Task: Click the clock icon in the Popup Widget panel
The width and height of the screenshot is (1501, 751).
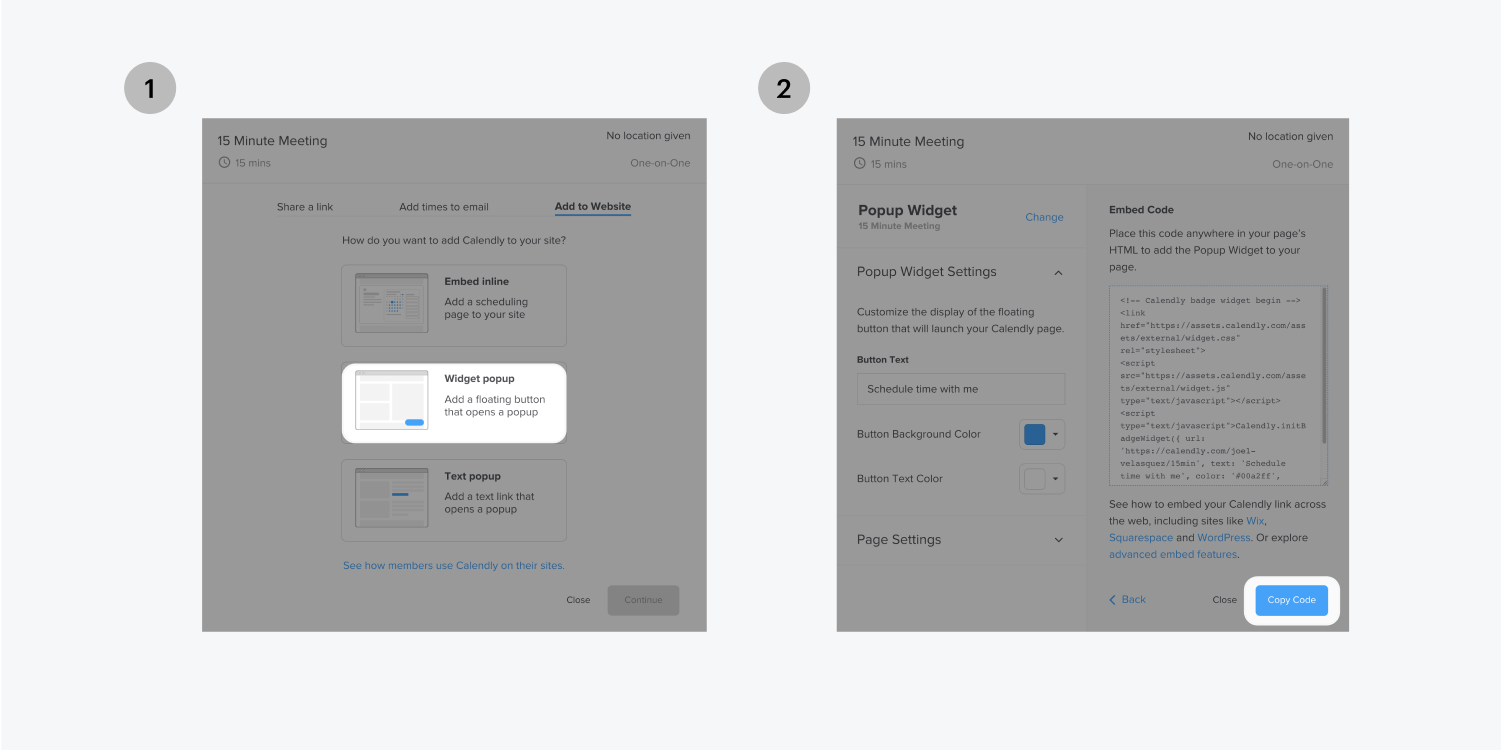Action: click(858, 162)
